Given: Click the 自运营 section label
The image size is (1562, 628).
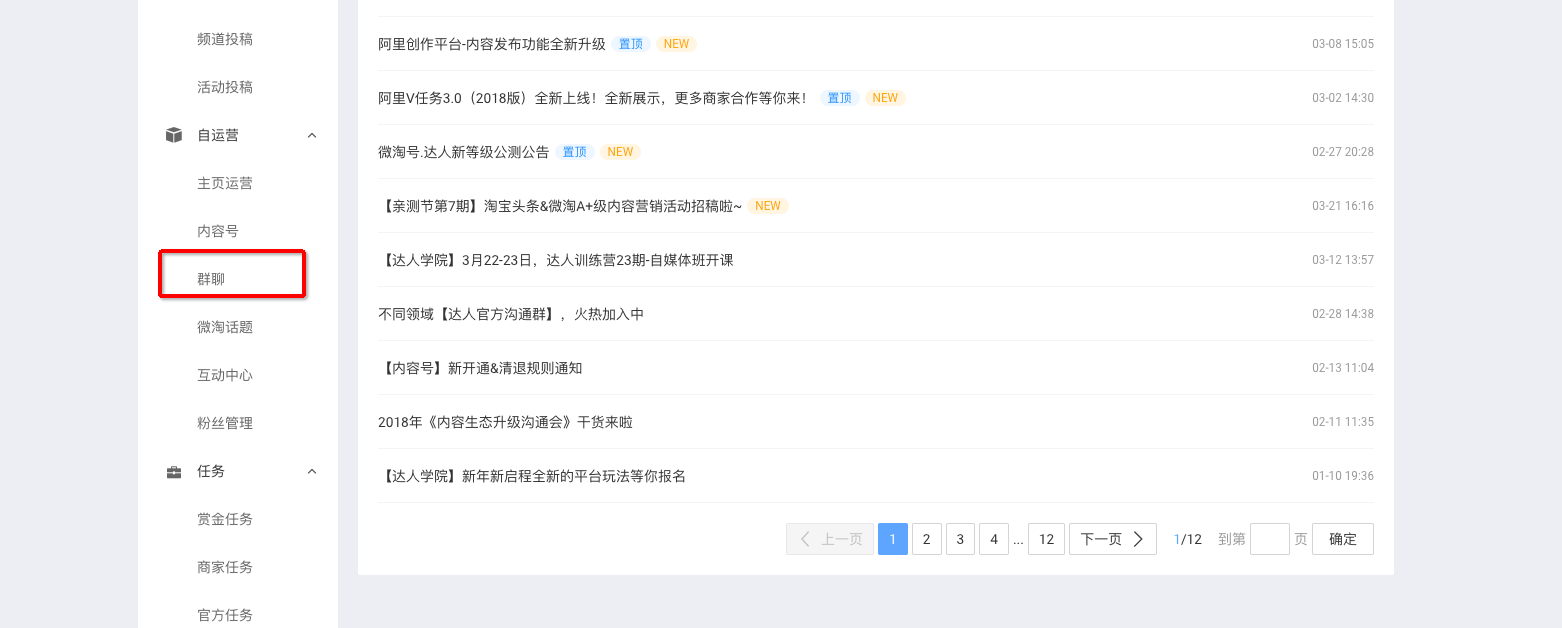Looking at the screenshot, I should point(218,135).
